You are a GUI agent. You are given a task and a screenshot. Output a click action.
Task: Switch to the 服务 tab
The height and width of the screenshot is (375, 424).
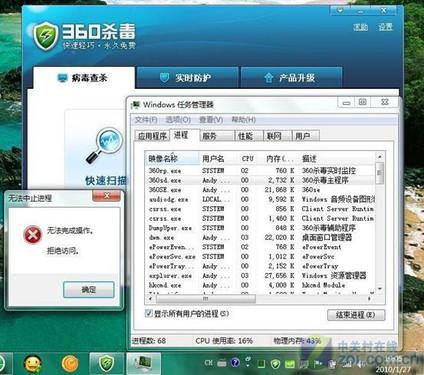coord(217,136)
